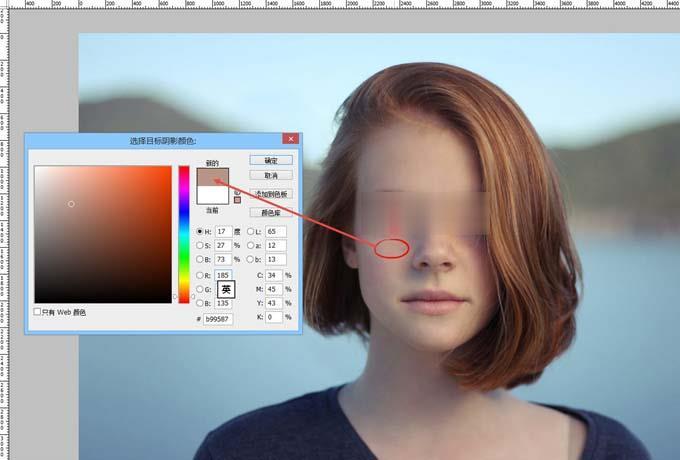Select the H hue radio button
Image resolution: width=680 pixels, height=460 pixels.
point(200,232)
